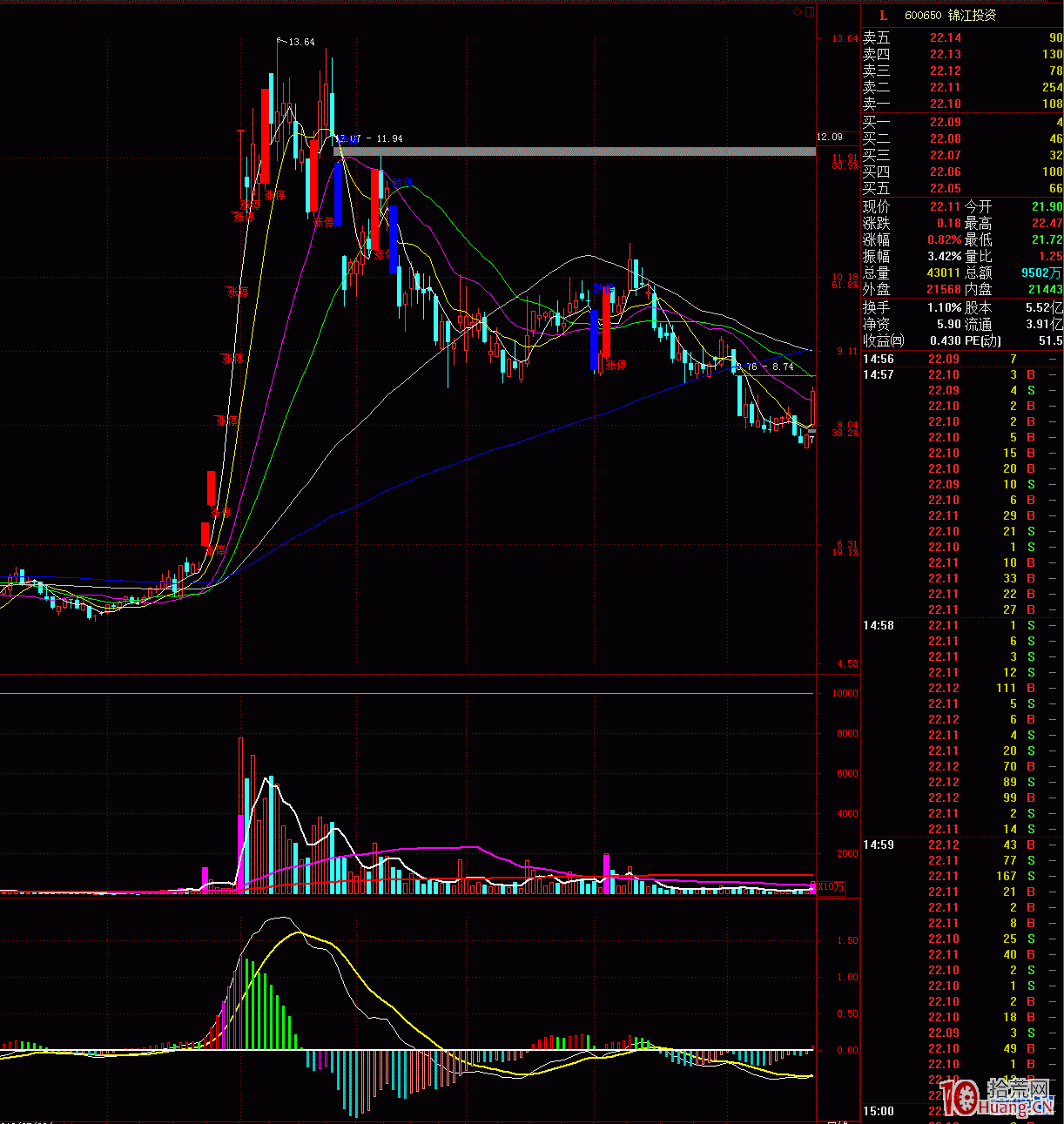Click the 今开 opening price 21.90
This screenshot has height=1124, width=1064.
coord(1047,206)
